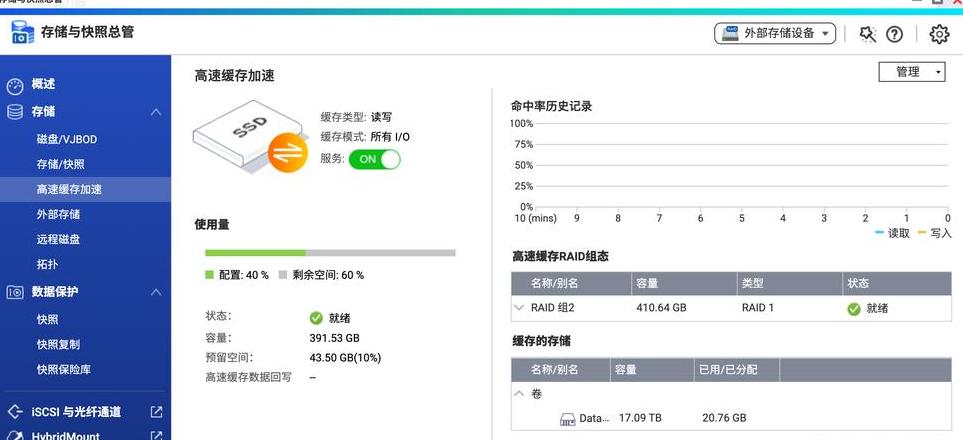Click the wizard tools icon in header
963x440 pixels.
pyautogui.click(x=868, y=34)
